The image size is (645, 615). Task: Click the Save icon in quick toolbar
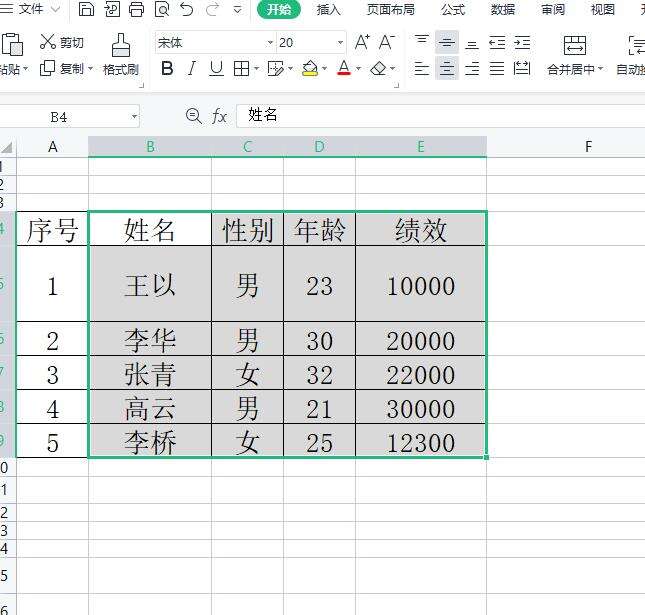[x=86, y=9]
